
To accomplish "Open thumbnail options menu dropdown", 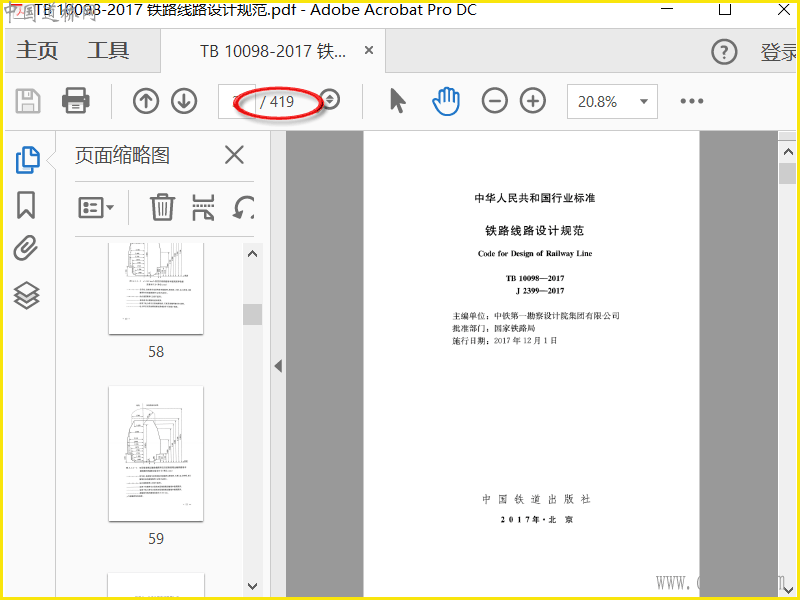I will [x=96, y=208].
